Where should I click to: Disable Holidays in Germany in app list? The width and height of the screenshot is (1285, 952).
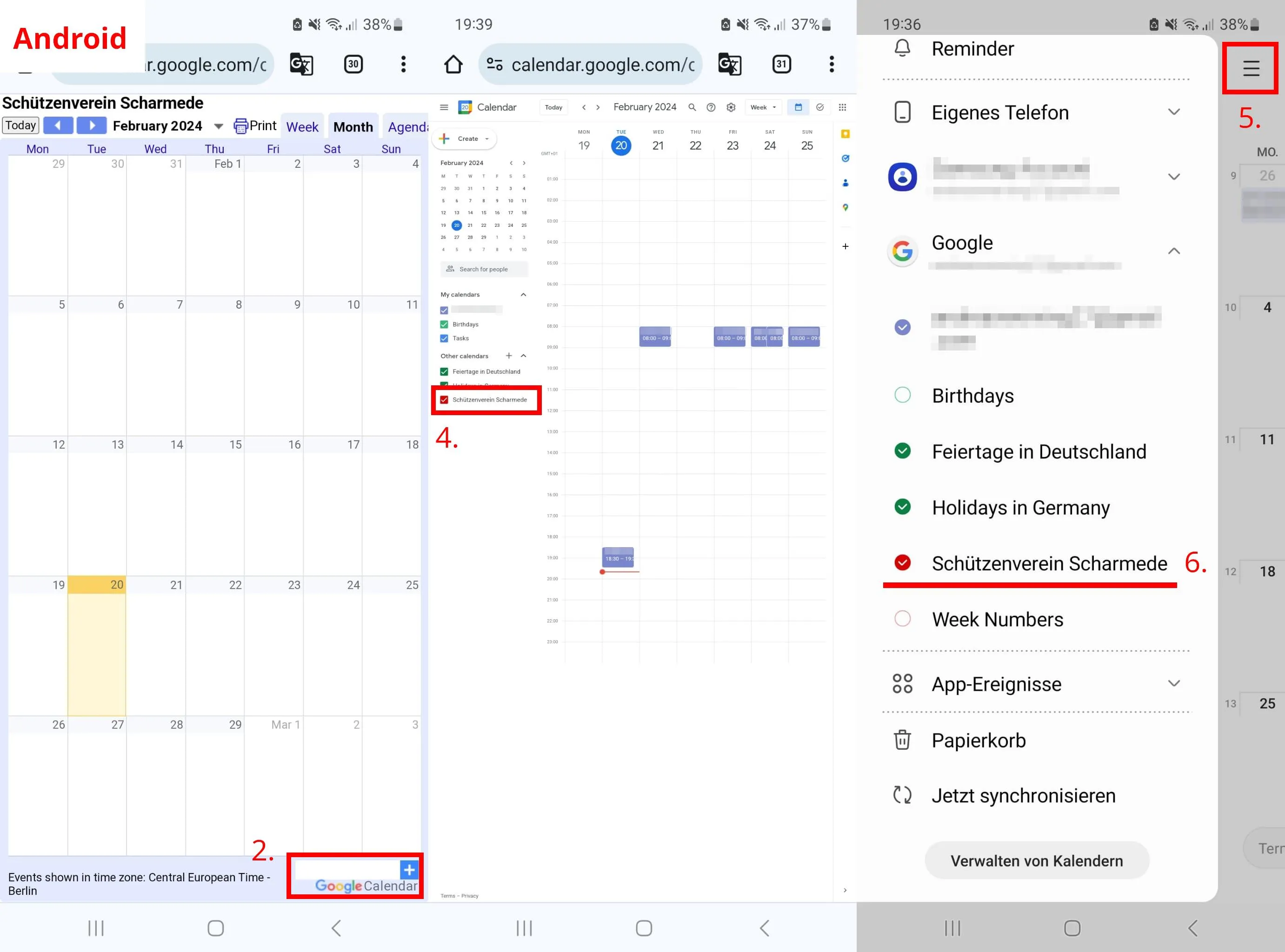point(902,507)
